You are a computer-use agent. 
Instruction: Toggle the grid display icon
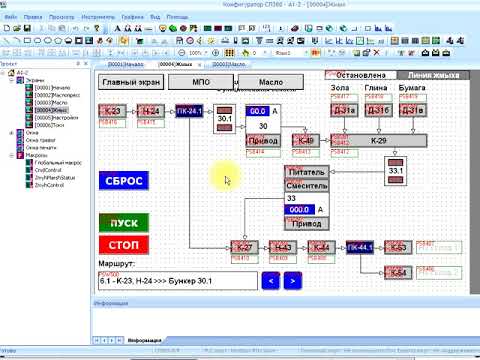coord(229,53)
